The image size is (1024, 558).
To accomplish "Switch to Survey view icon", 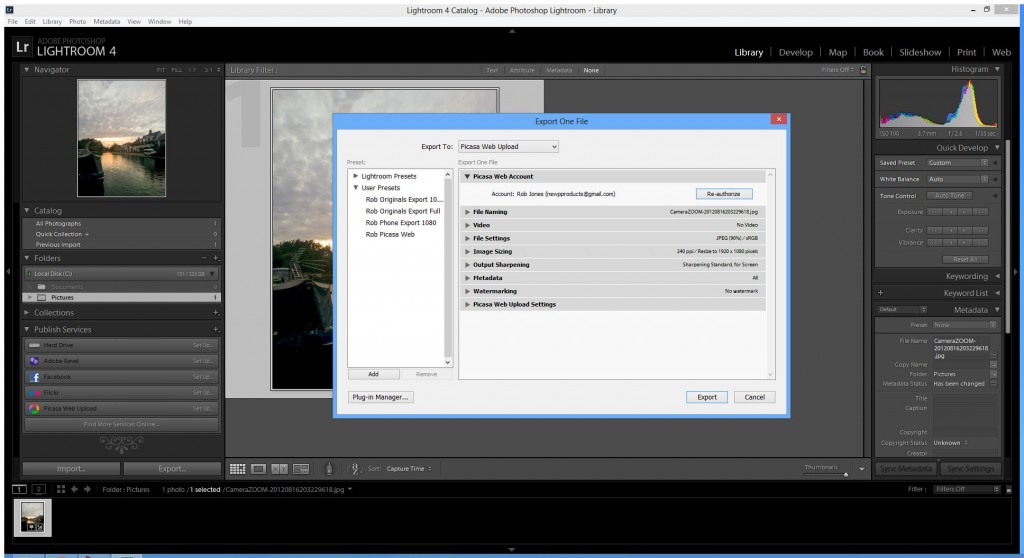I will (300, 468).
